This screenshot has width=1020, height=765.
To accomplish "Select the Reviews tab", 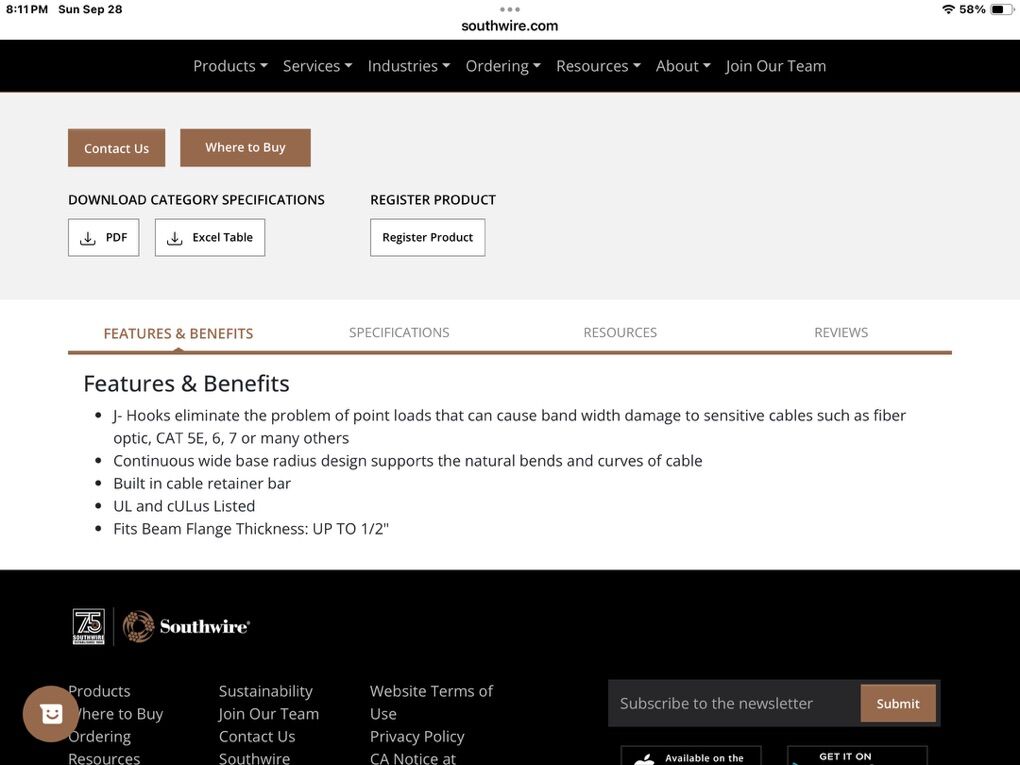I will pos(841,333).
